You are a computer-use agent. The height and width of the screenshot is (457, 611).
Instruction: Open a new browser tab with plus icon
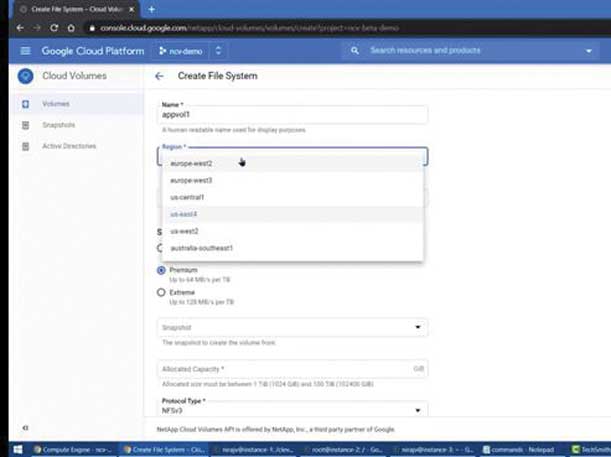(151, 9)
